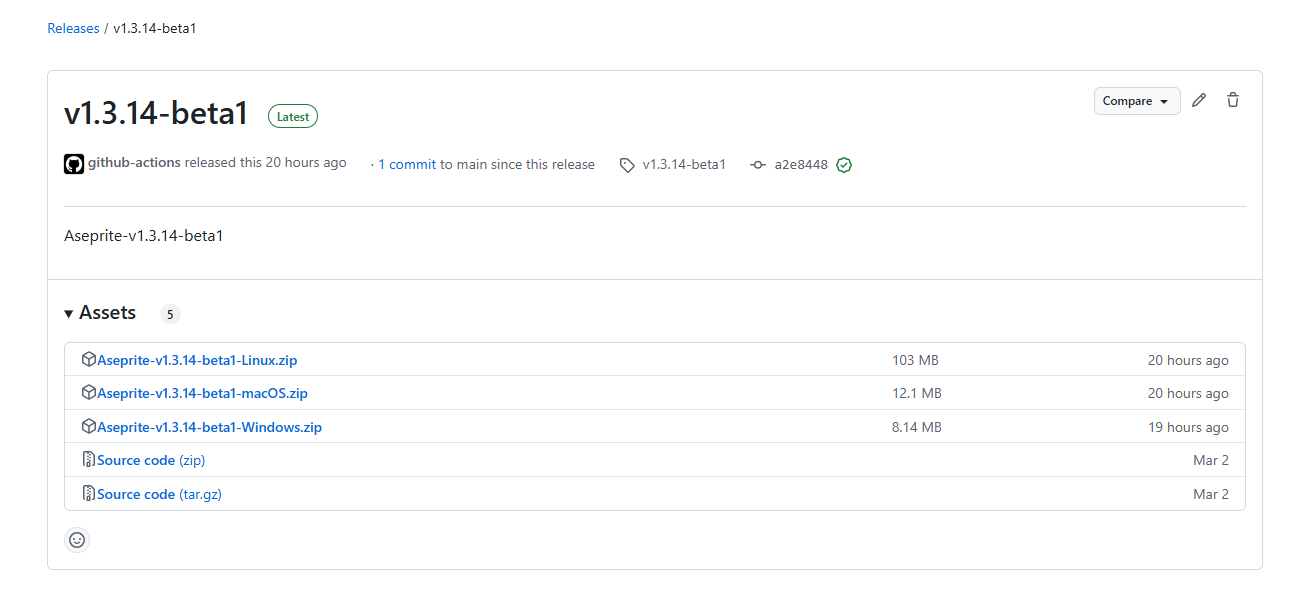Collapse the Assets section
The image size is (1310, 613).
(100, 313)
